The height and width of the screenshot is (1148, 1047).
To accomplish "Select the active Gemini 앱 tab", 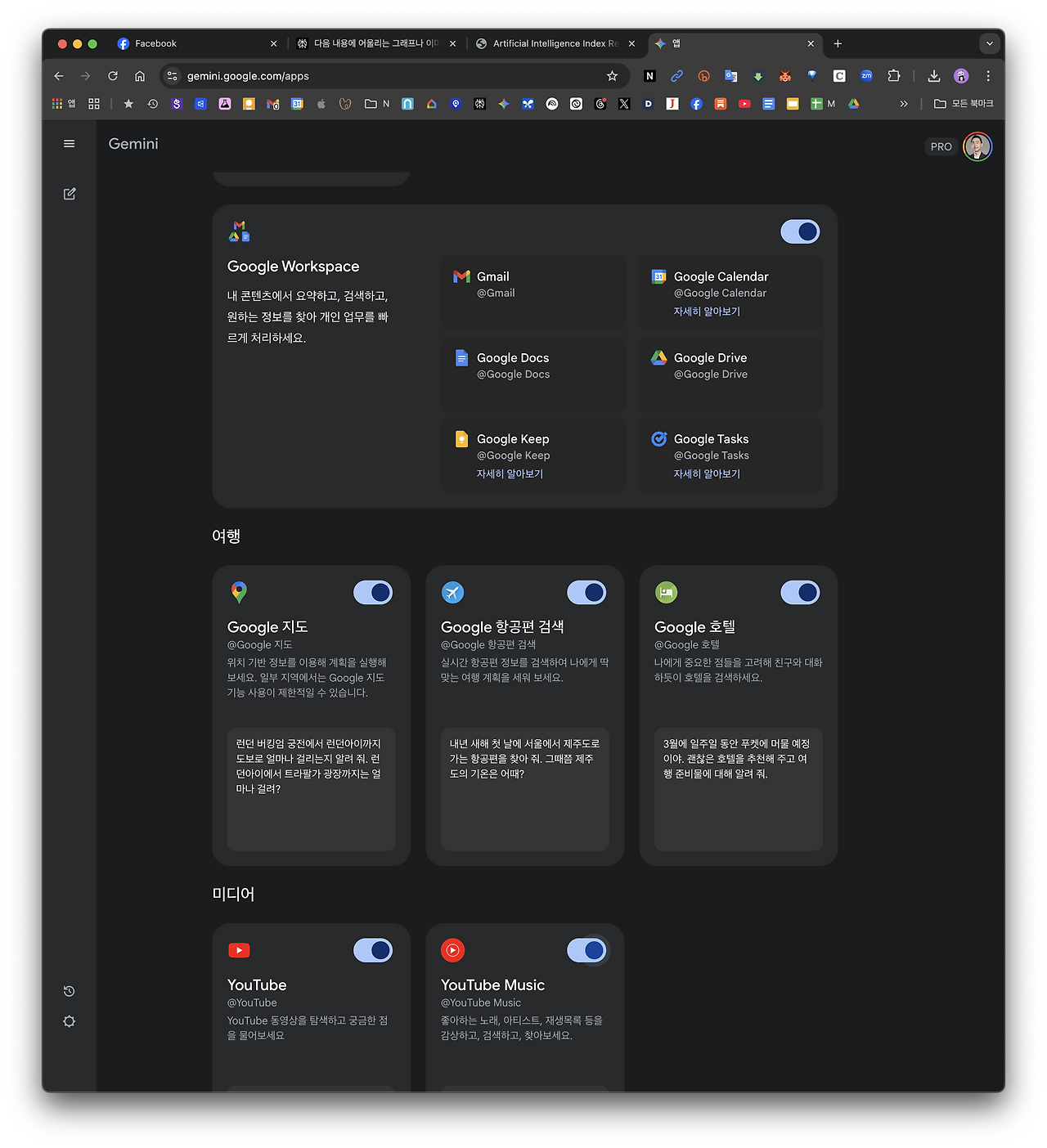I will pyautogui.click(x=735, y=43).
